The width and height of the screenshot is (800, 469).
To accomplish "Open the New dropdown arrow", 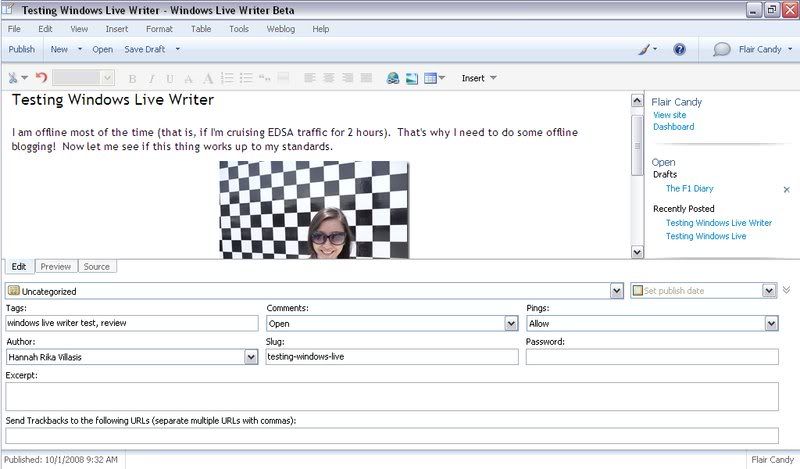I will coord(80,50).
